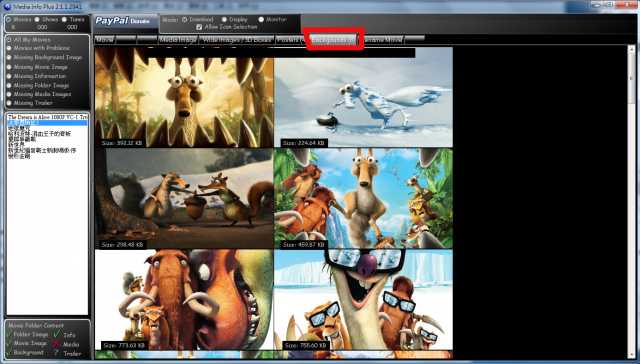Screen dimensions: 640x364
Task: Click blue question mark icon beside Trailer
Action: click(56, 353)
